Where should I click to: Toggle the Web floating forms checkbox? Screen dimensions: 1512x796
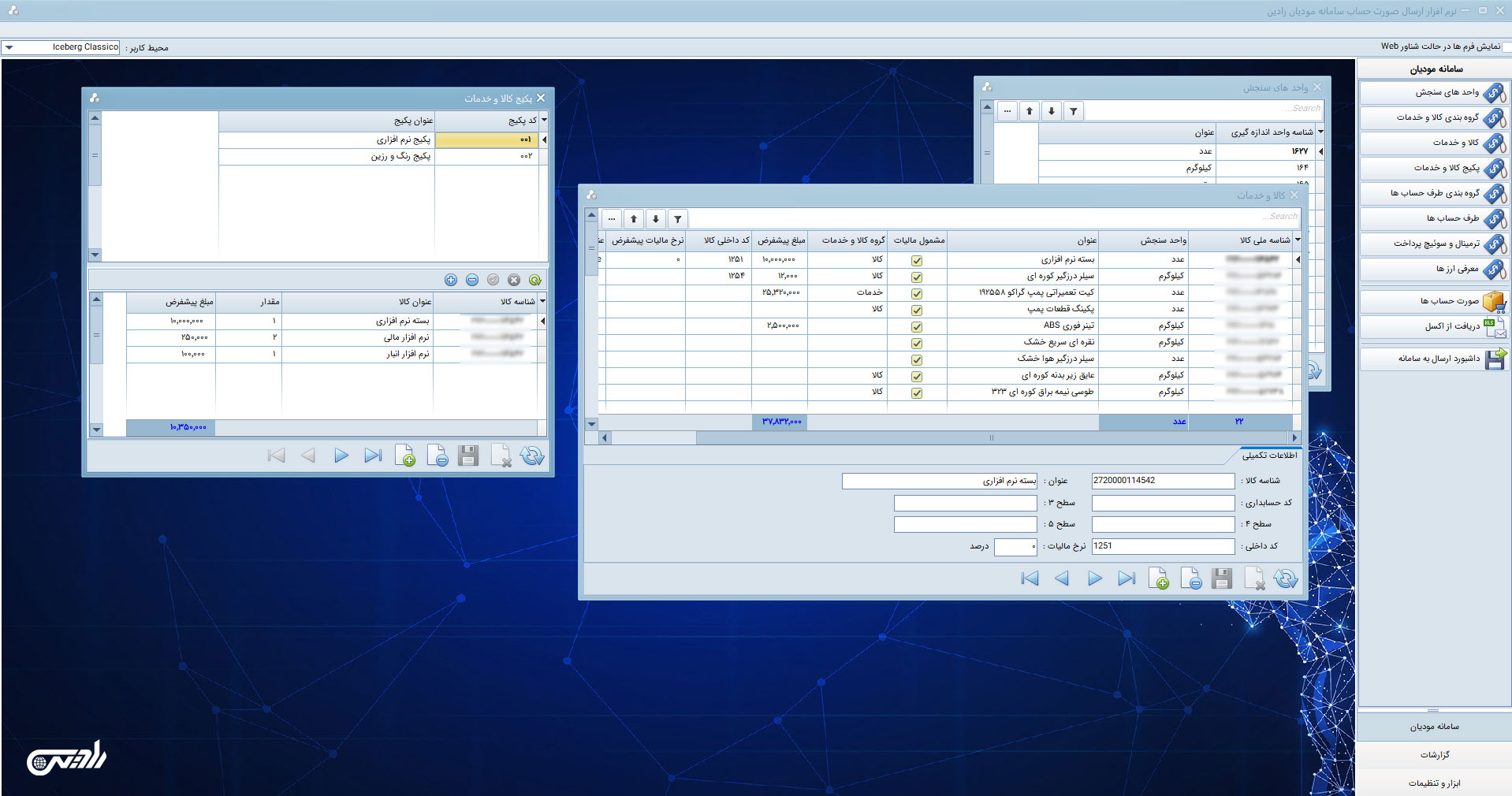click(1506, 47)
